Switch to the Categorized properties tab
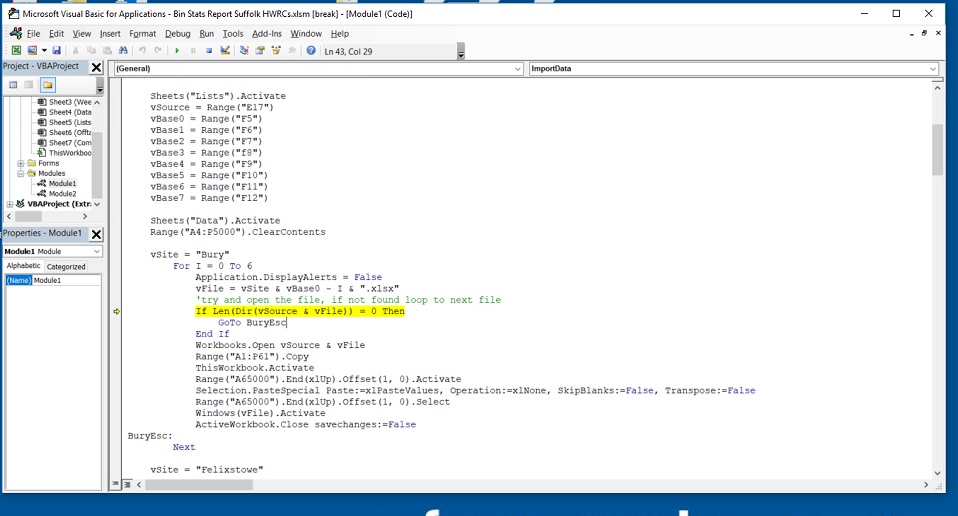The image size is (958, 516). click(66, 266)
